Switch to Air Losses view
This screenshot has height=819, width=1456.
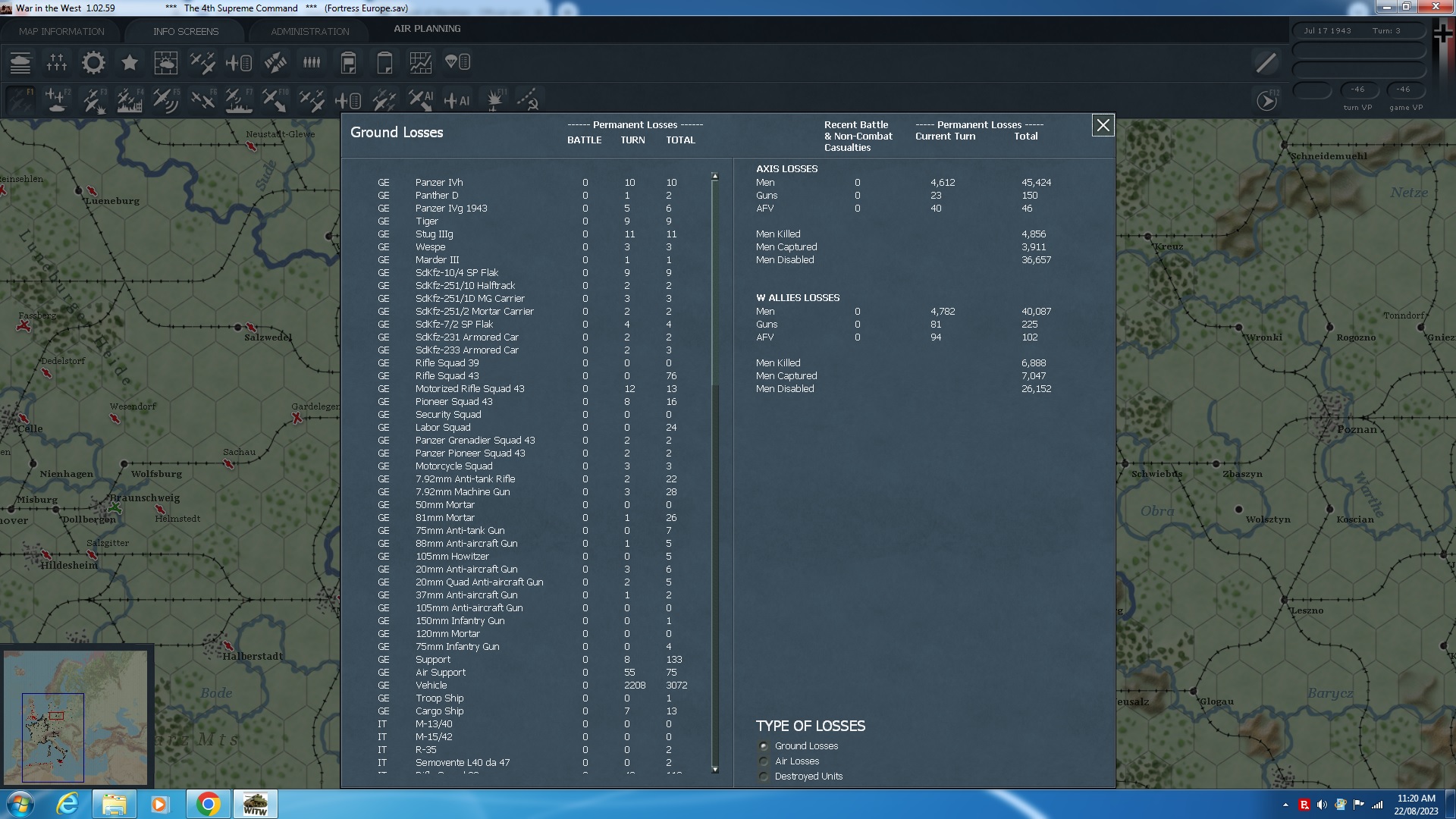[x=764, y=761]
